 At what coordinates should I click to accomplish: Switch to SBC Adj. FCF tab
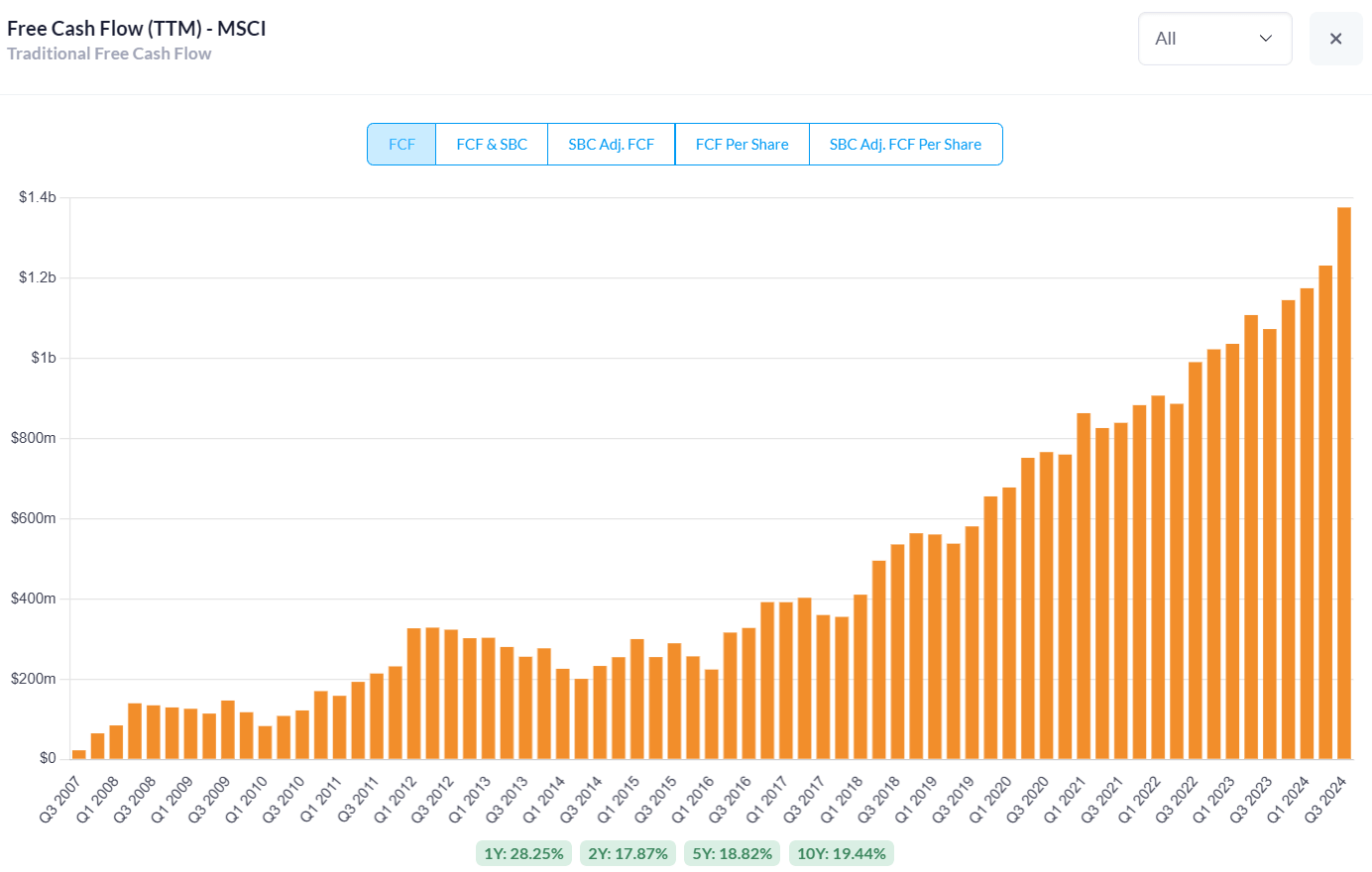click(x=611, y=145)
